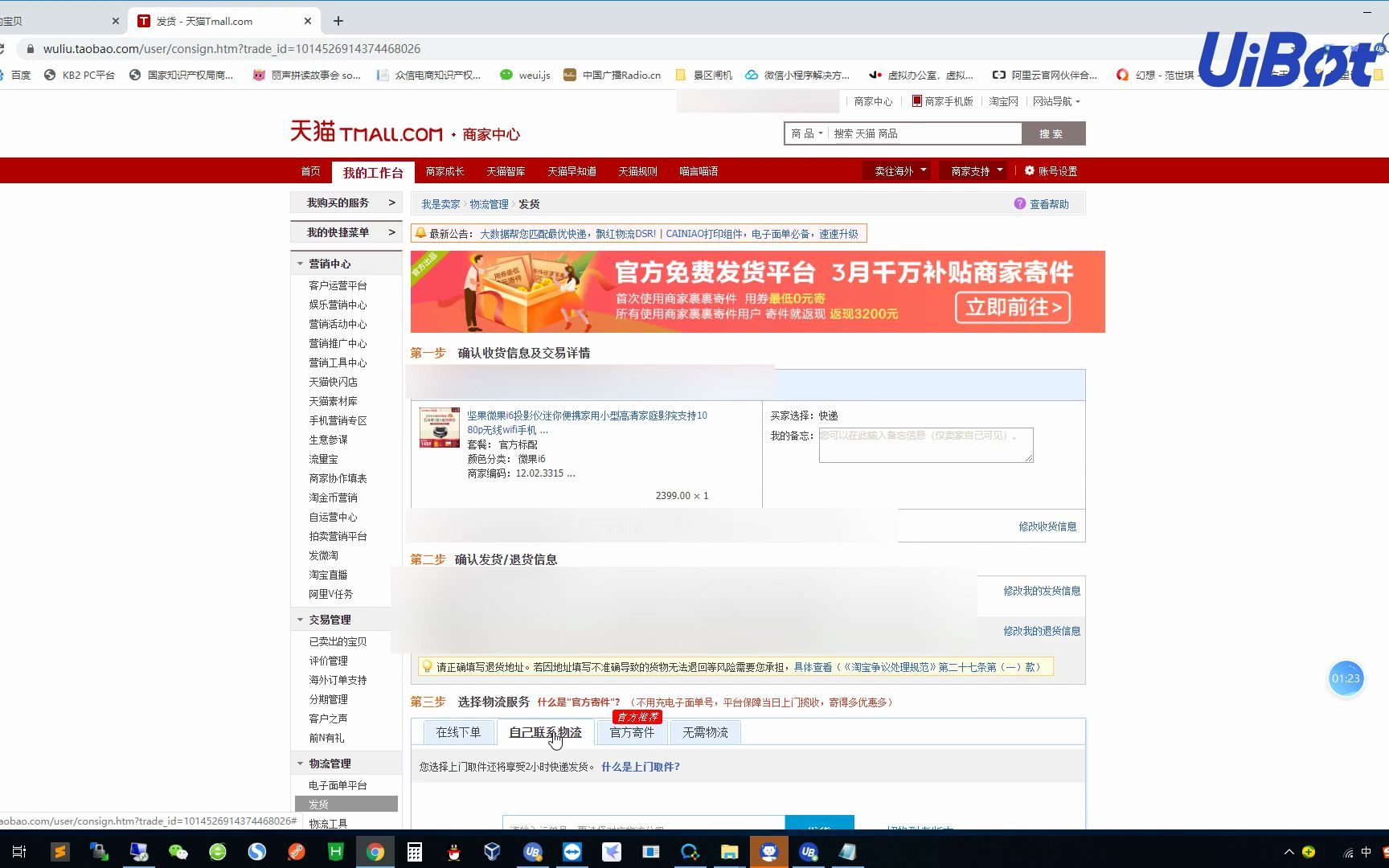The height and width of the screenshot is (868, 1389).
Task: Expand the 卖往海外 dropdown
Action: point(895,170)
